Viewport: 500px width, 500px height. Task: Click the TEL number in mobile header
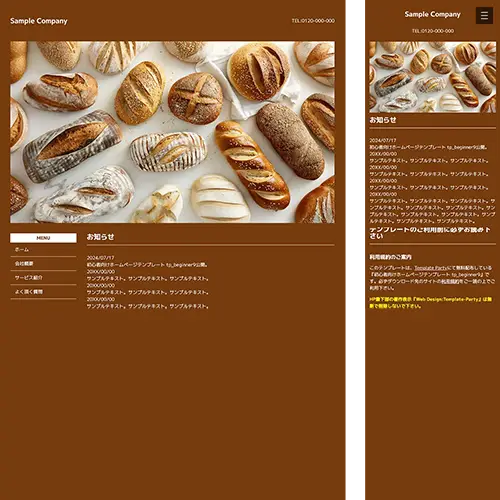(433, 31)
